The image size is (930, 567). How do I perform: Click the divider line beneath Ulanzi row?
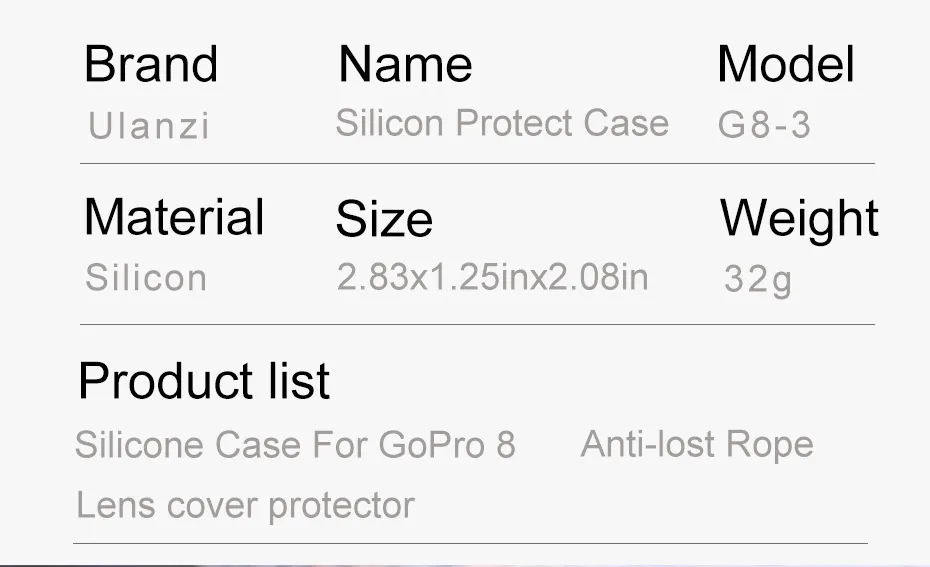pyautogui.click(x=477, y=162)
